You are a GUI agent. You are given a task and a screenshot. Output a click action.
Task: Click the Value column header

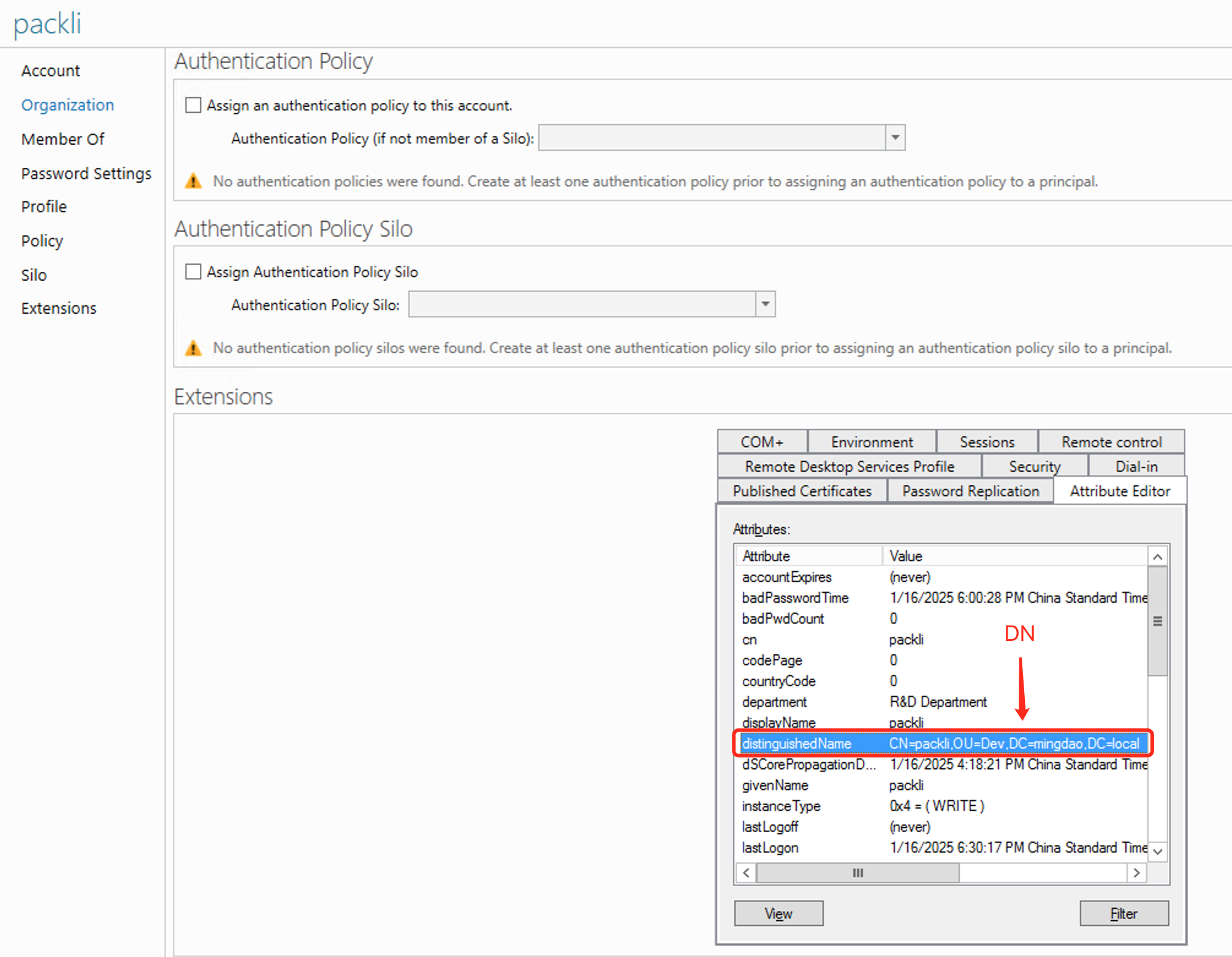[1015, 556]
